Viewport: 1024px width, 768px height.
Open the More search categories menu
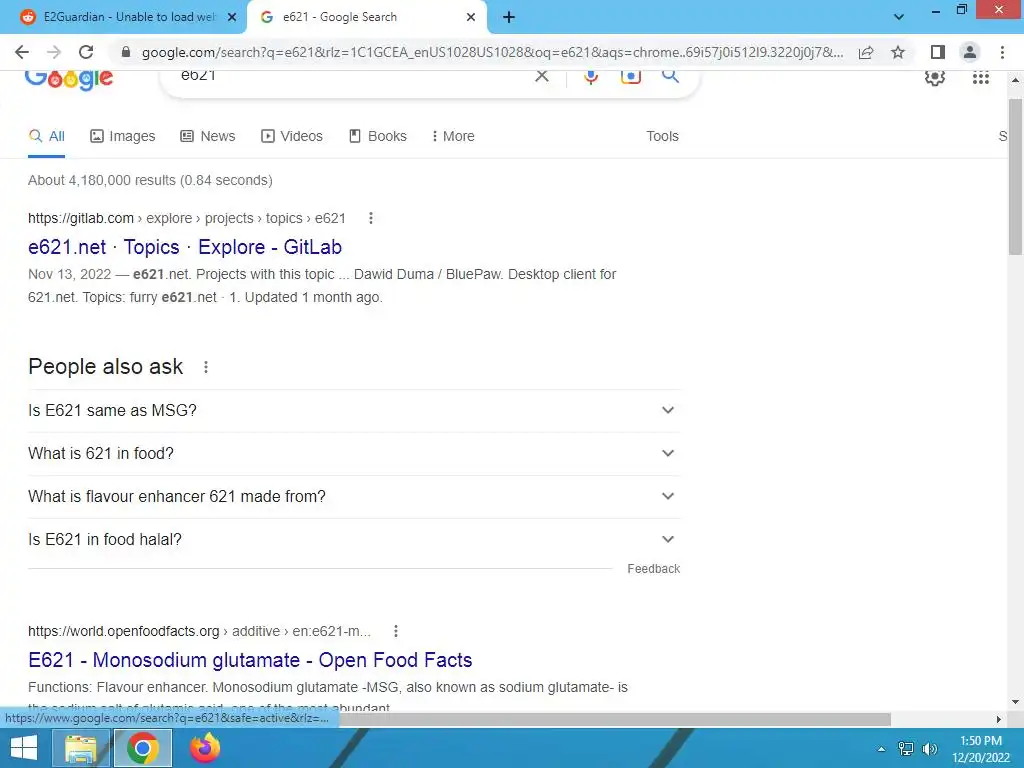453,136
